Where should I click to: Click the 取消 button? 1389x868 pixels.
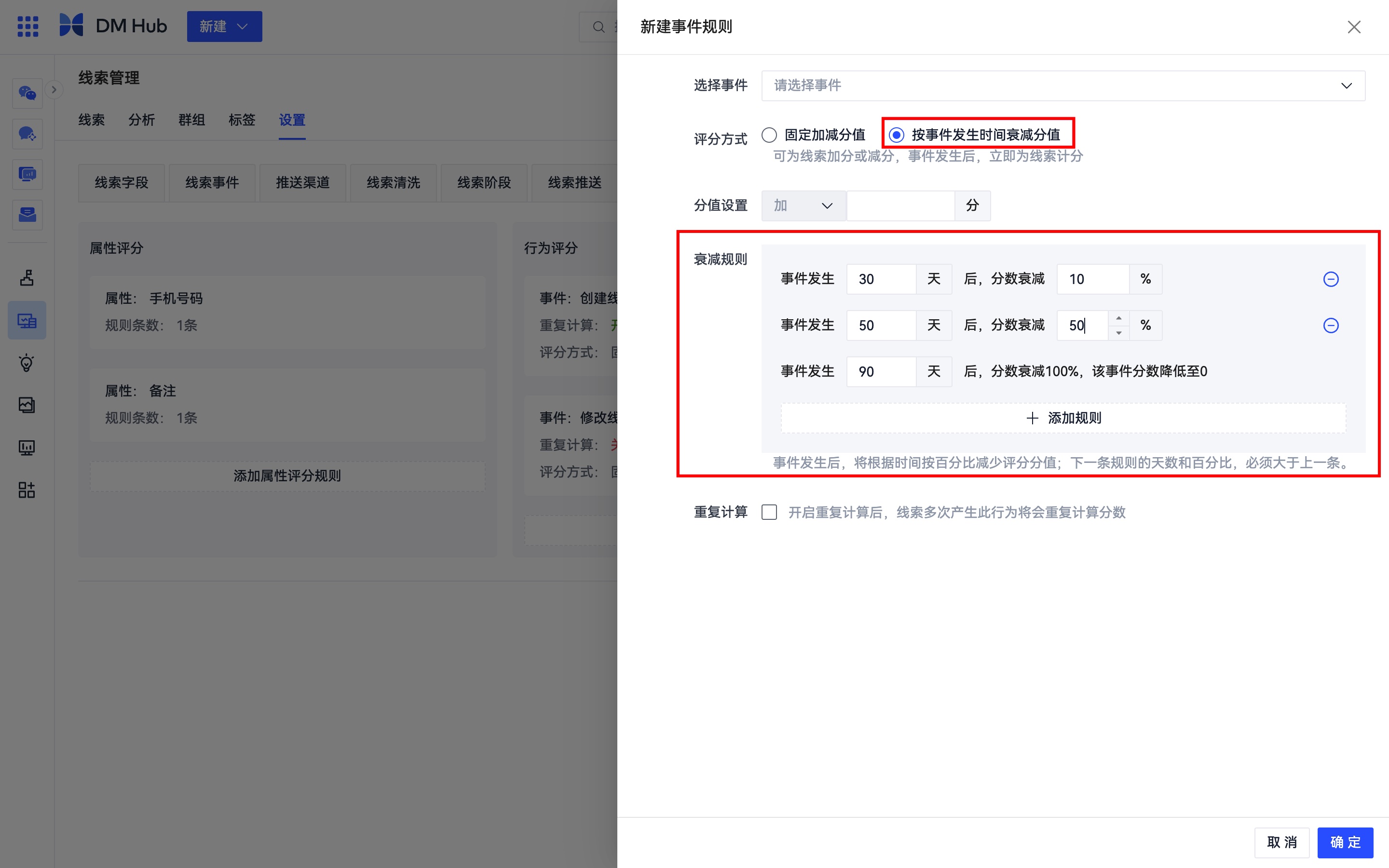[1281, 842]
